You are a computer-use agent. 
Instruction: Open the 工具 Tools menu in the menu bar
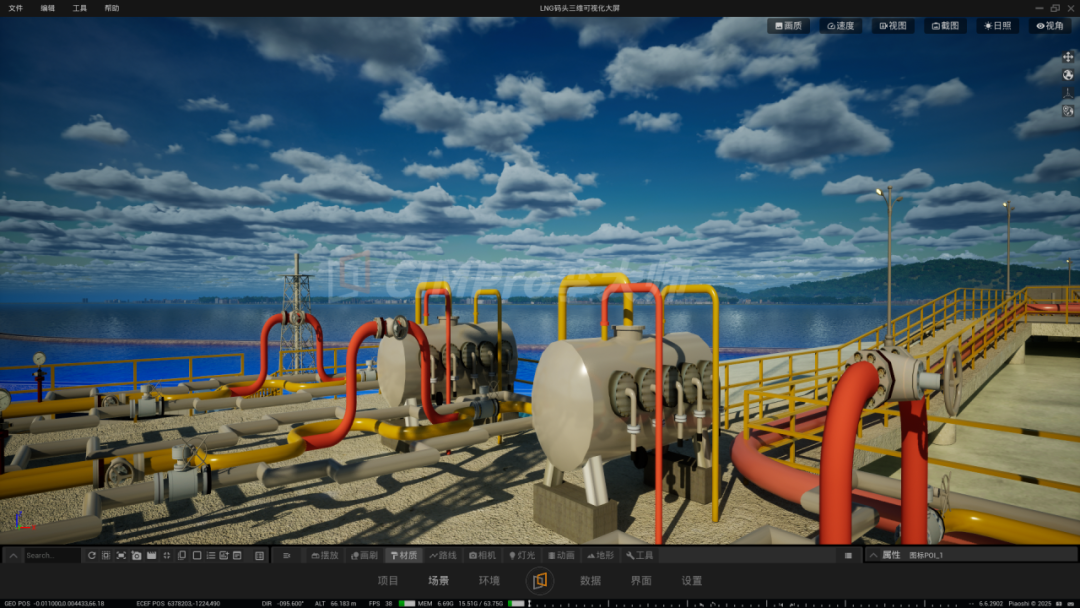(80, 8)
